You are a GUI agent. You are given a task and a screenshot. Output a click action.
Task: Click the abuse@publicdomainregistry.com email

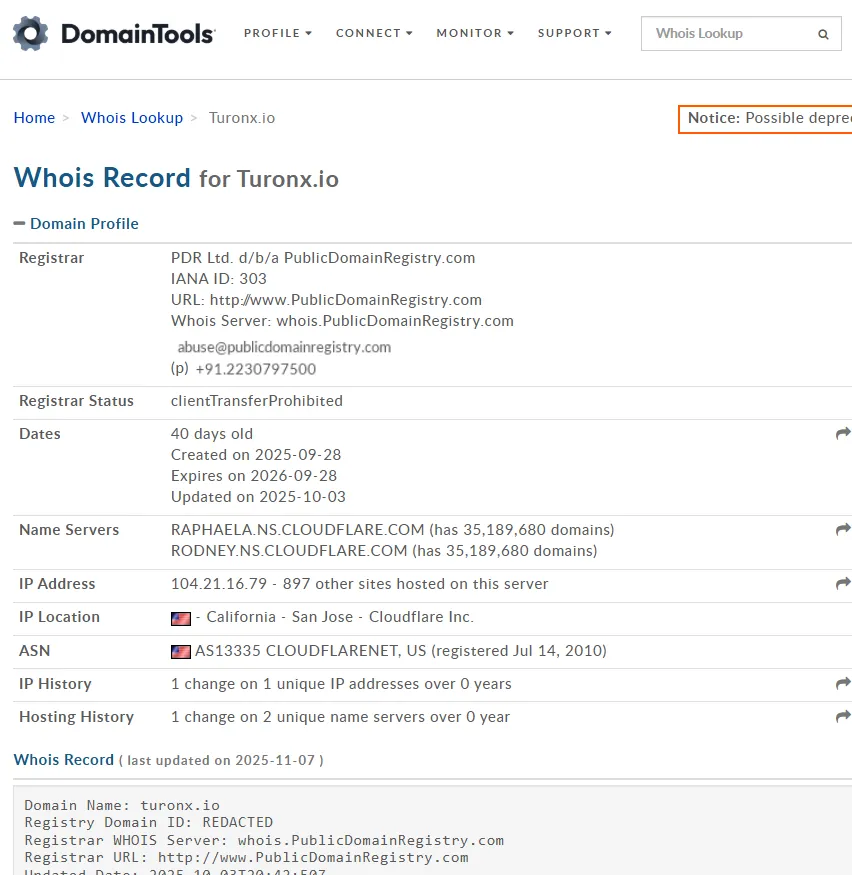(284, 347)
